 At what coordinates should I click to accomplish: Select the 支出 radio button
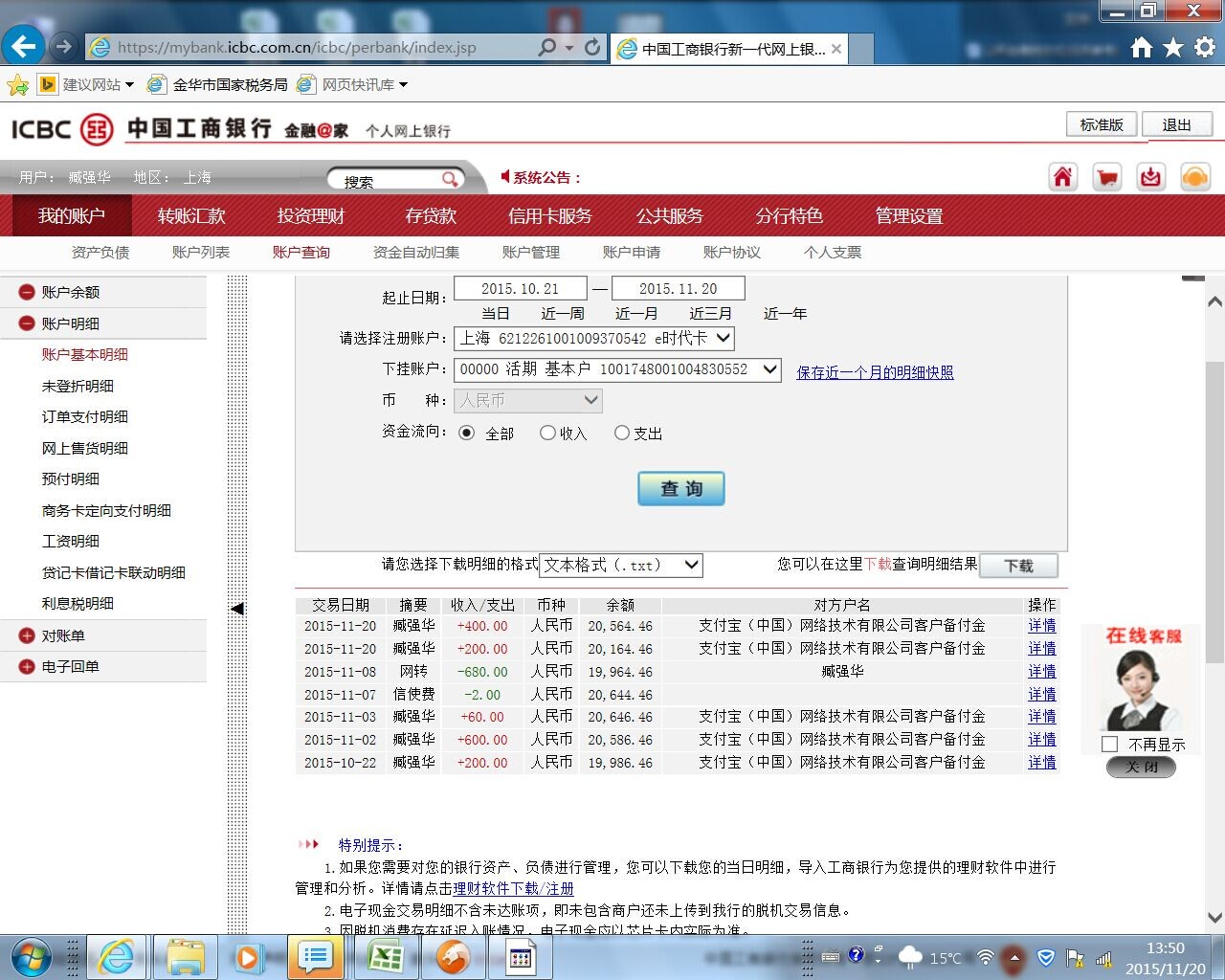click(622, 433)
